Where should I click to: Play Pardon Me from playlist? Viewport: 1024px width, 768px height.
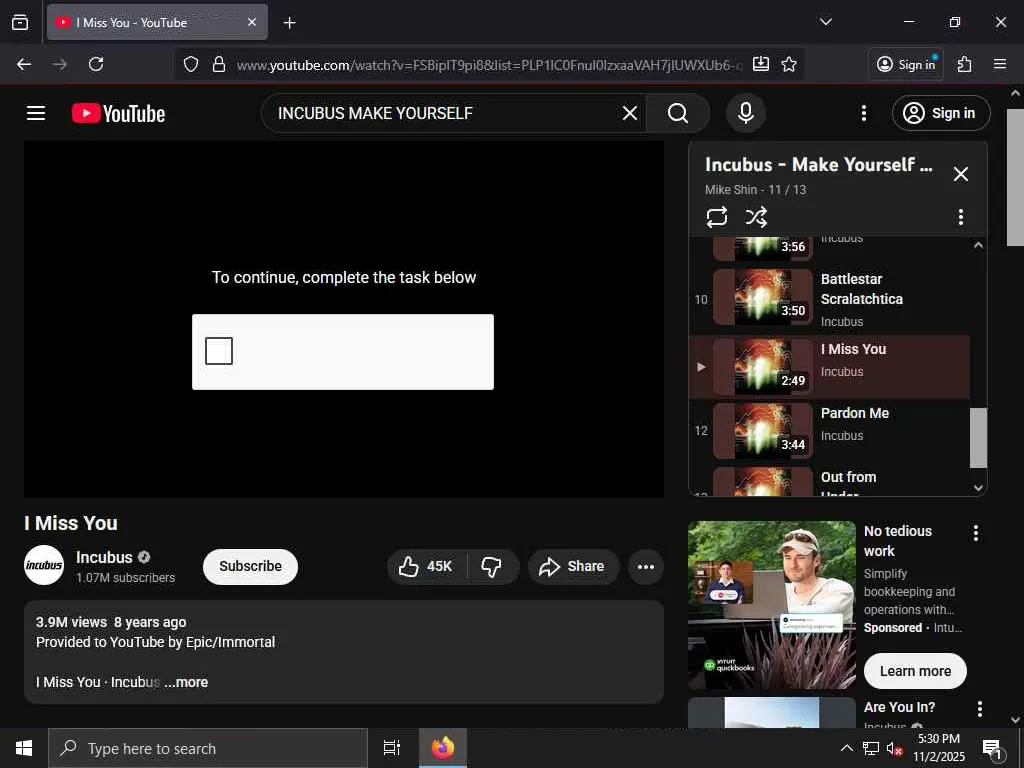829,430
